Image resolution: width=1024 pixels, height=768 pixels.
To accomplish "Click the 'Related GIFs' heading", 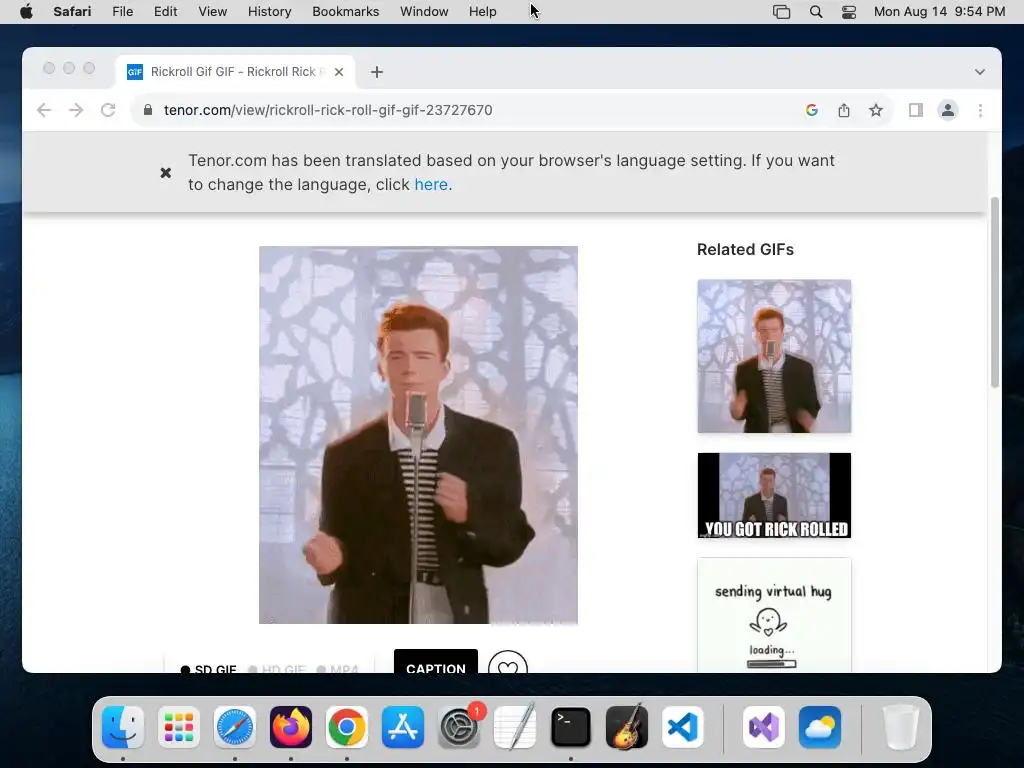I will click(745, 249).
